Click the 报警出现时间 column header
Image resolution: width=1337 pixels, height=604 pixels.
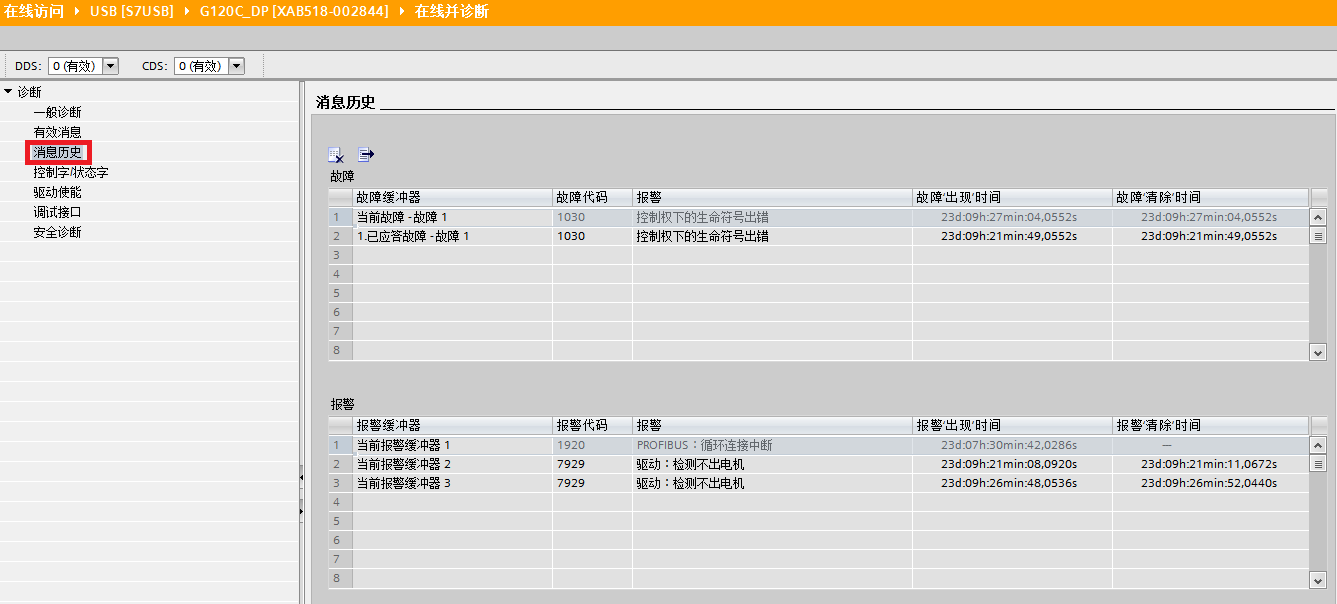point(1012,425)
